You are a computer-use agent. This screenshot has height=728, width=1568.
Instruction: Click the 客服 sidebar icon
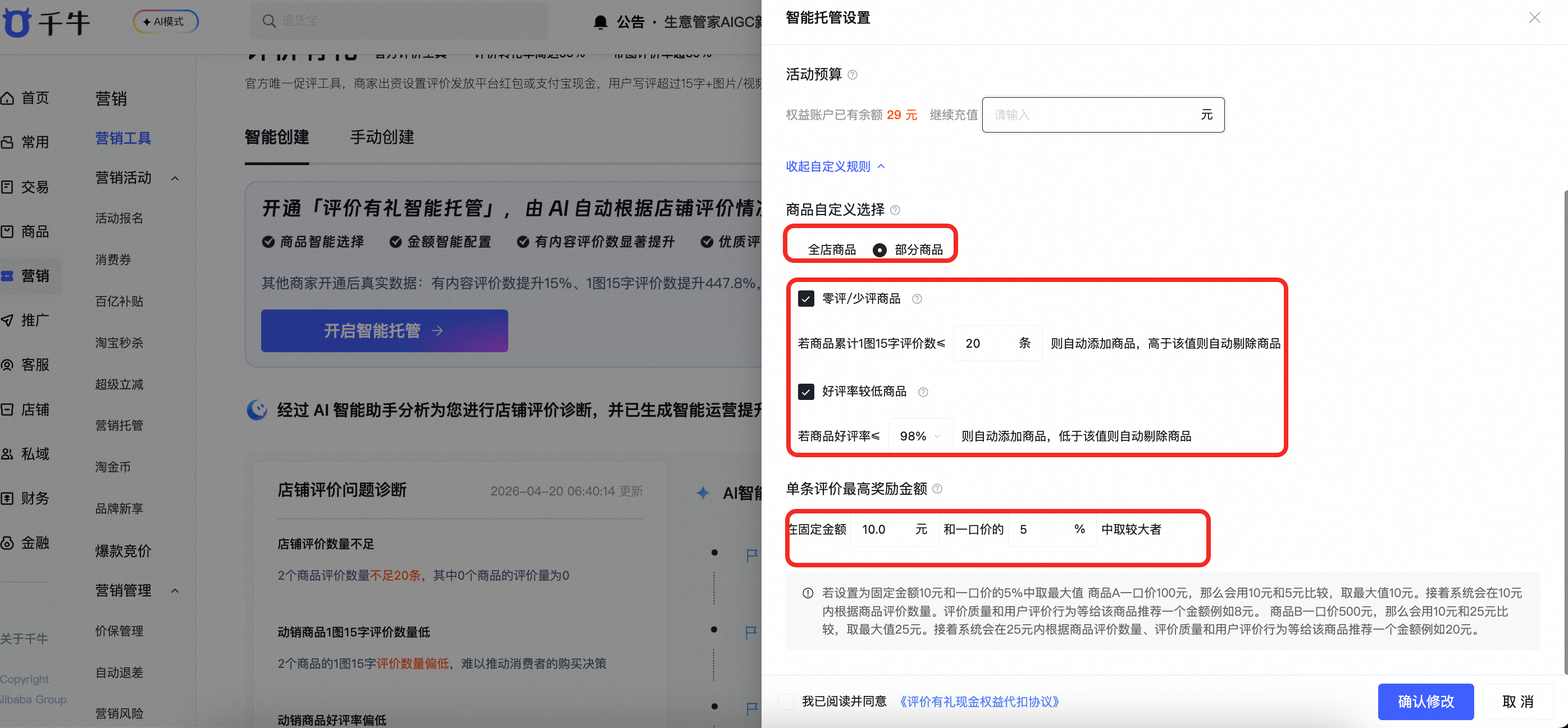click(7, 365)
